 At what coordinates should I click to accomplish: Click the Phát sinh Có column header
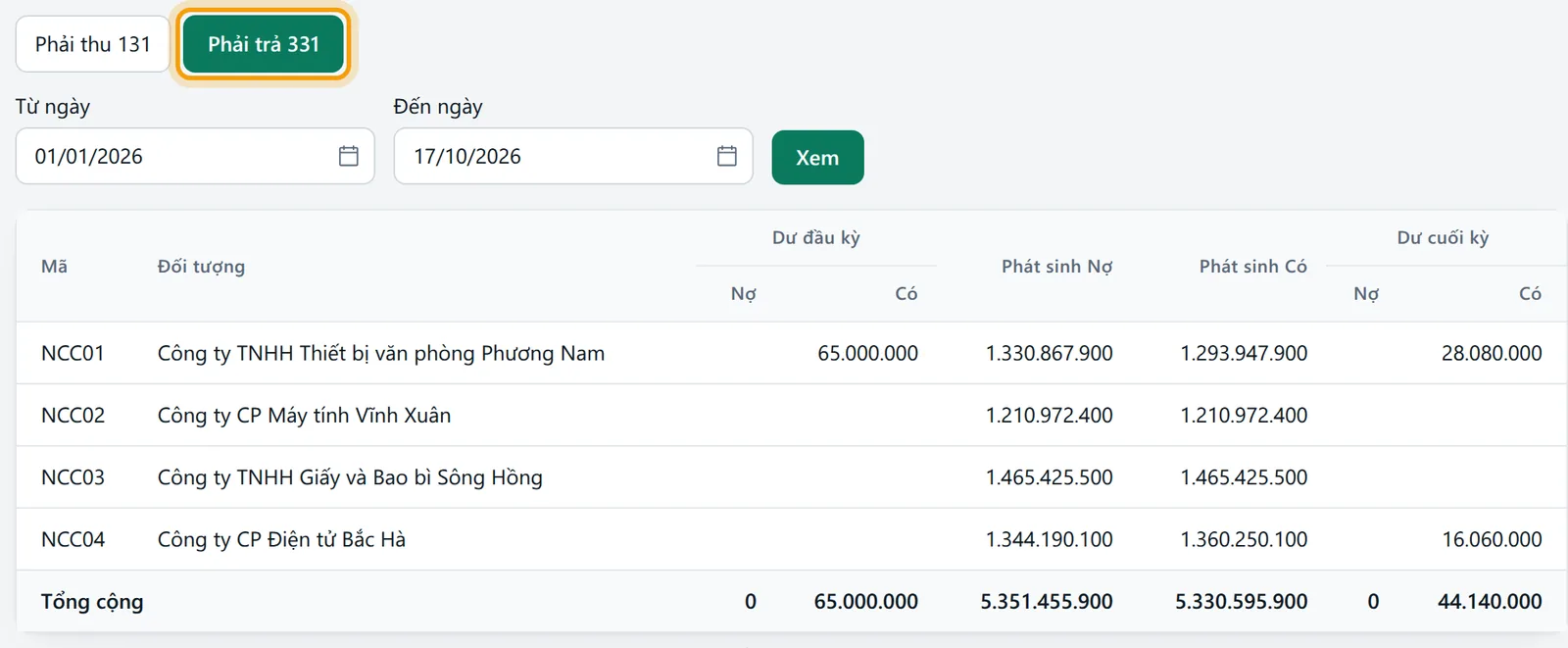point(1252,267)
